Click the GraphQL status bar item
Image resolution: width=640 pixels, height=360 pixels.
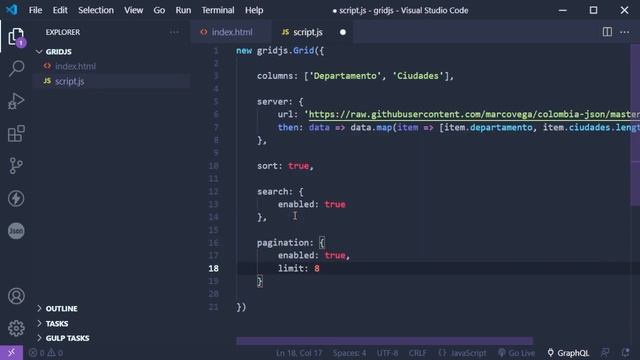point(568,353)
